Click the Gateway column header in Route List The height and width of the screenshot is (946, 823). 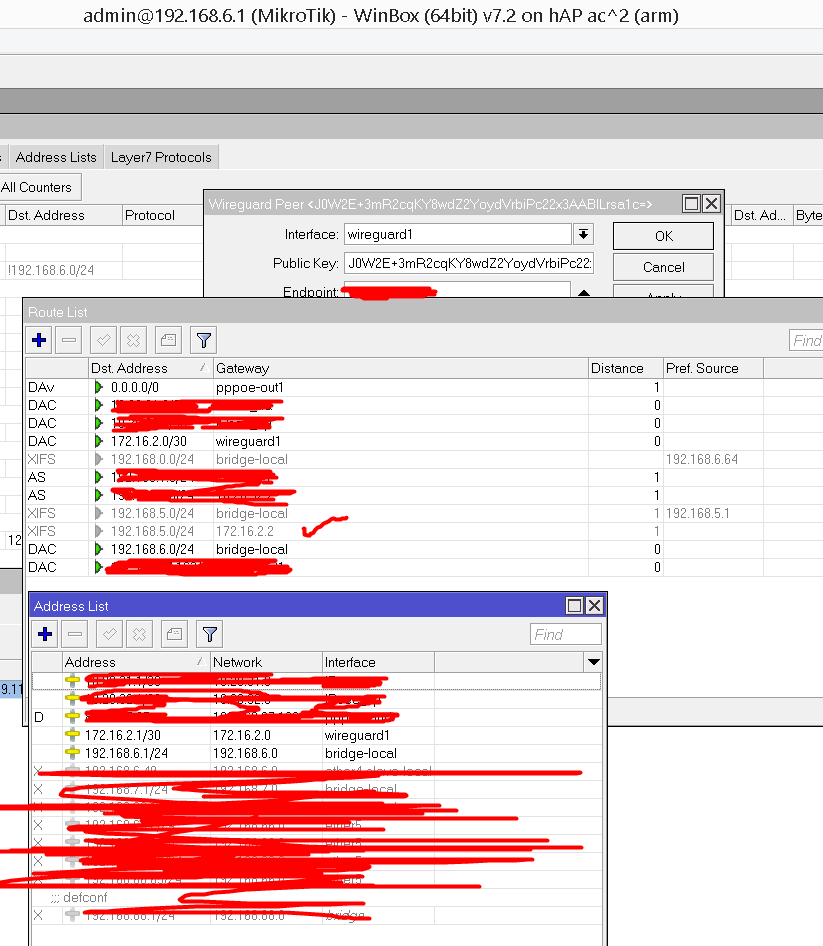click(x=401, y=368)
